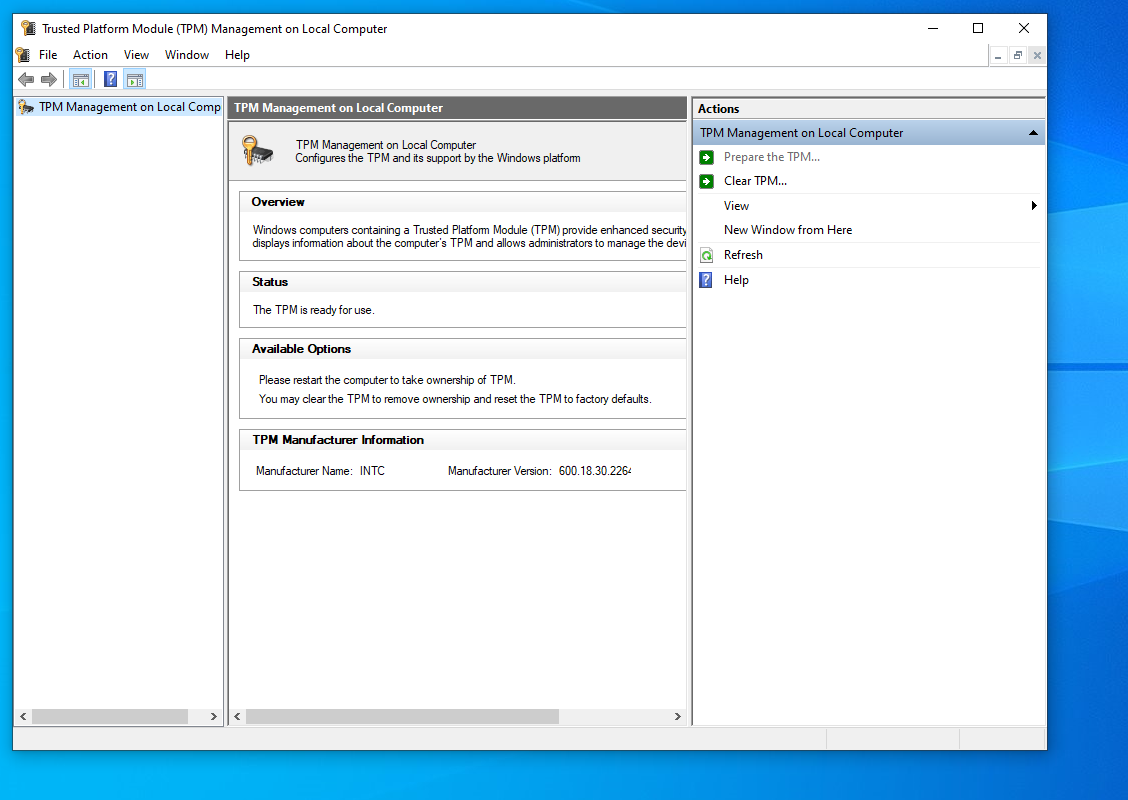Click the Actions pane title
The image size is (1128, 800).
tap(718, 109)
